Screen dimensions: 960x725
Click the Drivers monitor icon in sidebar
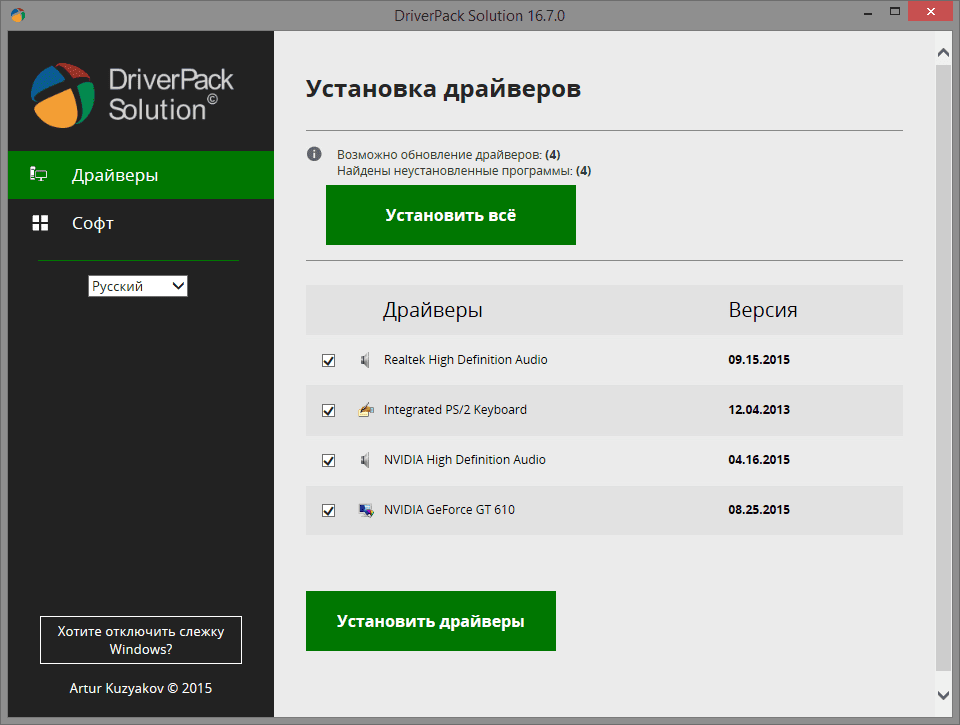[x=40, y=175]
